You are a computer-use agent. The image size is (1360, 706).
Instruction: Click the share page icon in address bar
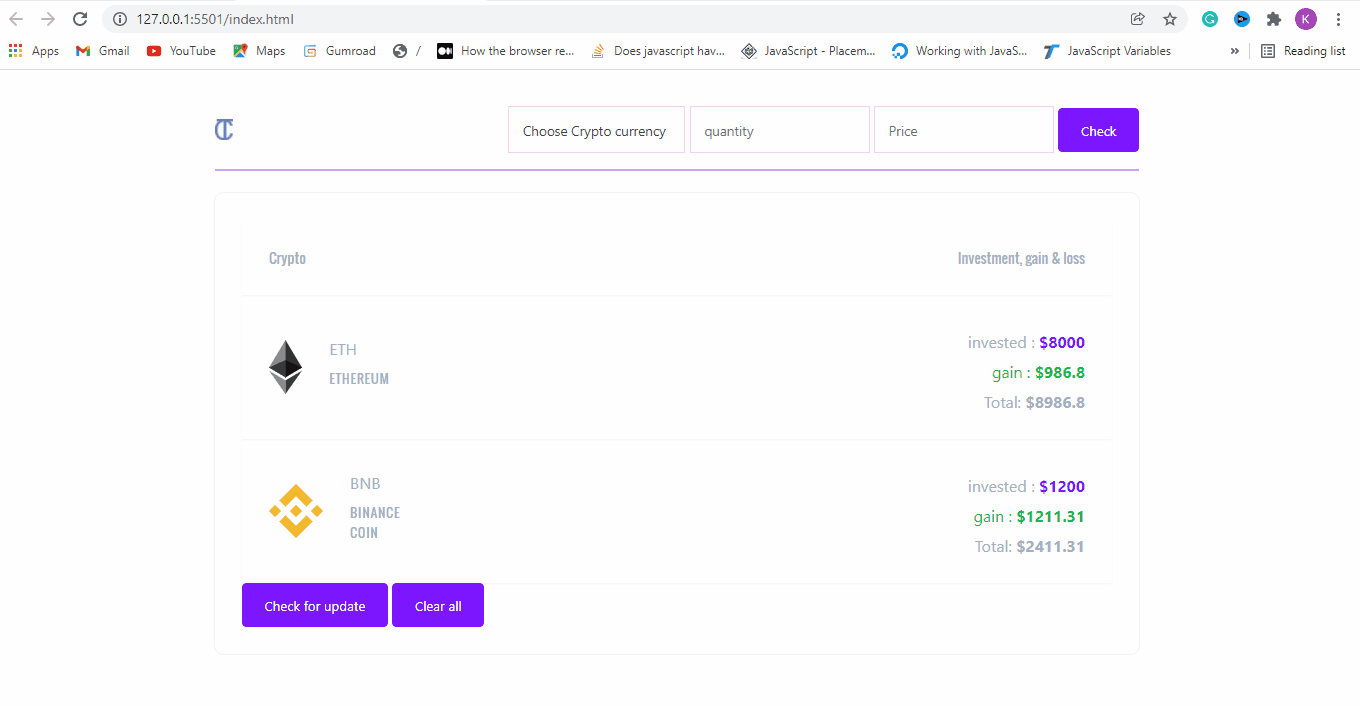1137,19
